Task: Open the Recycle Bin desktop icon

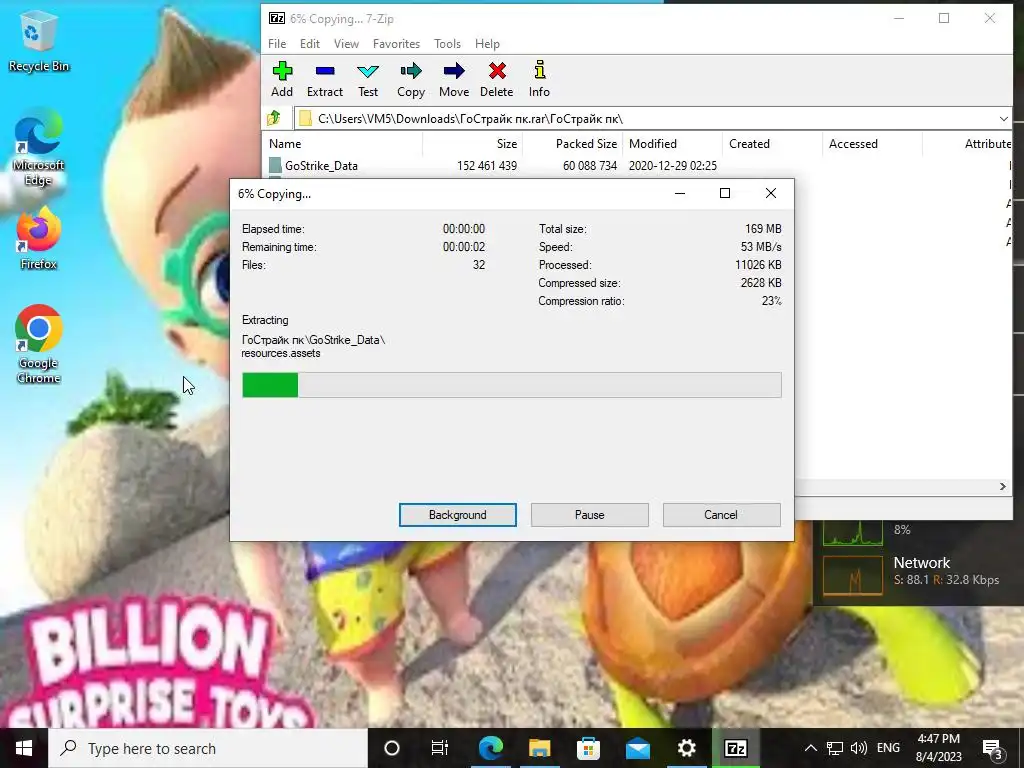Action: click(39, 43)
